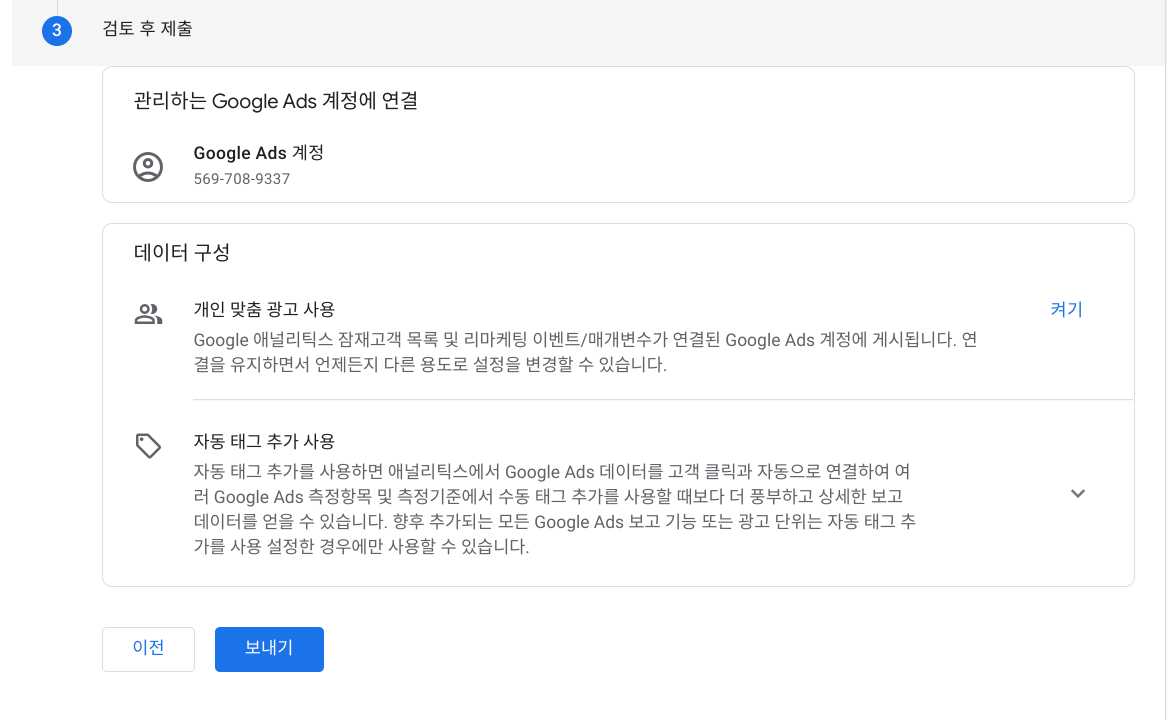Viewport: 1167px width, 720px height.
Task: Click the Google Ads 계정 label
Action: pos(258,153)
